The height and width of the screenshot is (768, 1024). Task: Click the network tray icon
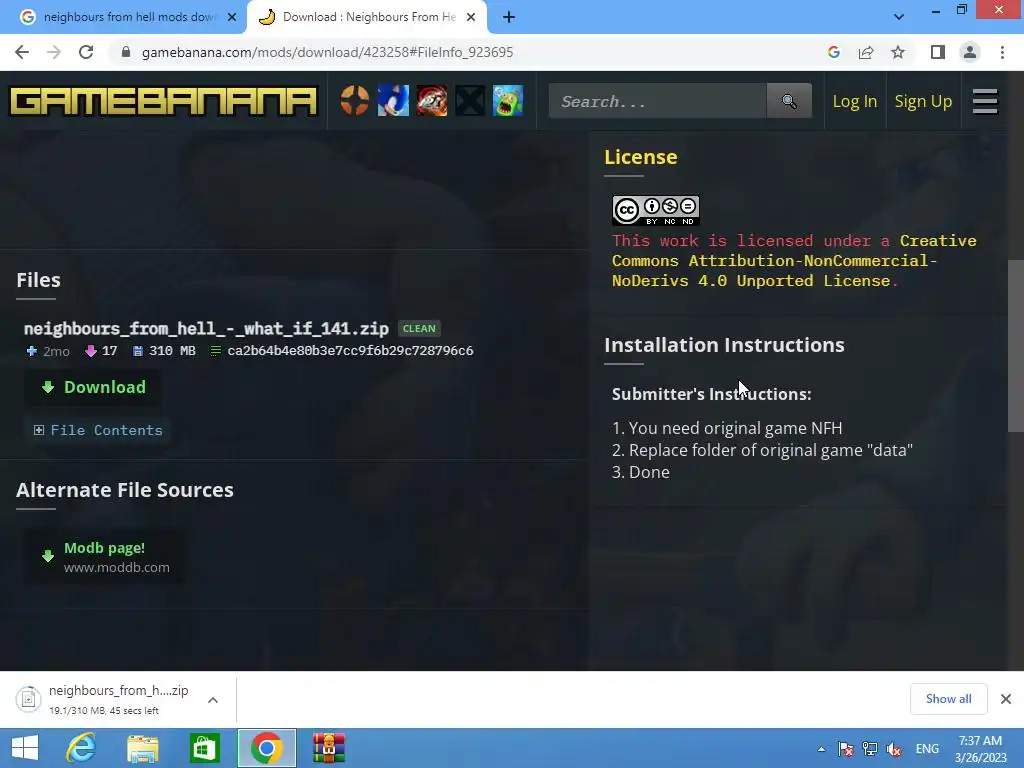pos(870,749)
